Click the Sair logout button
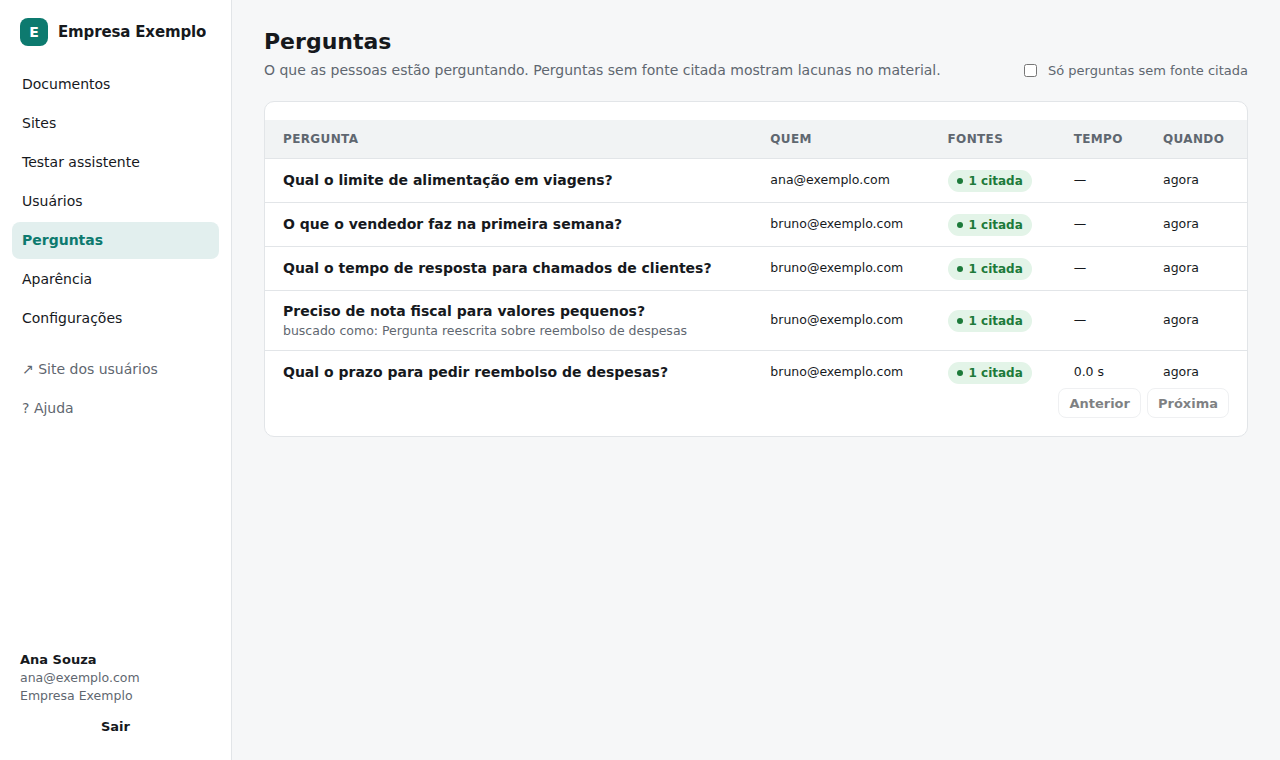Viewport: 1280px width, 760px height. 115,726
